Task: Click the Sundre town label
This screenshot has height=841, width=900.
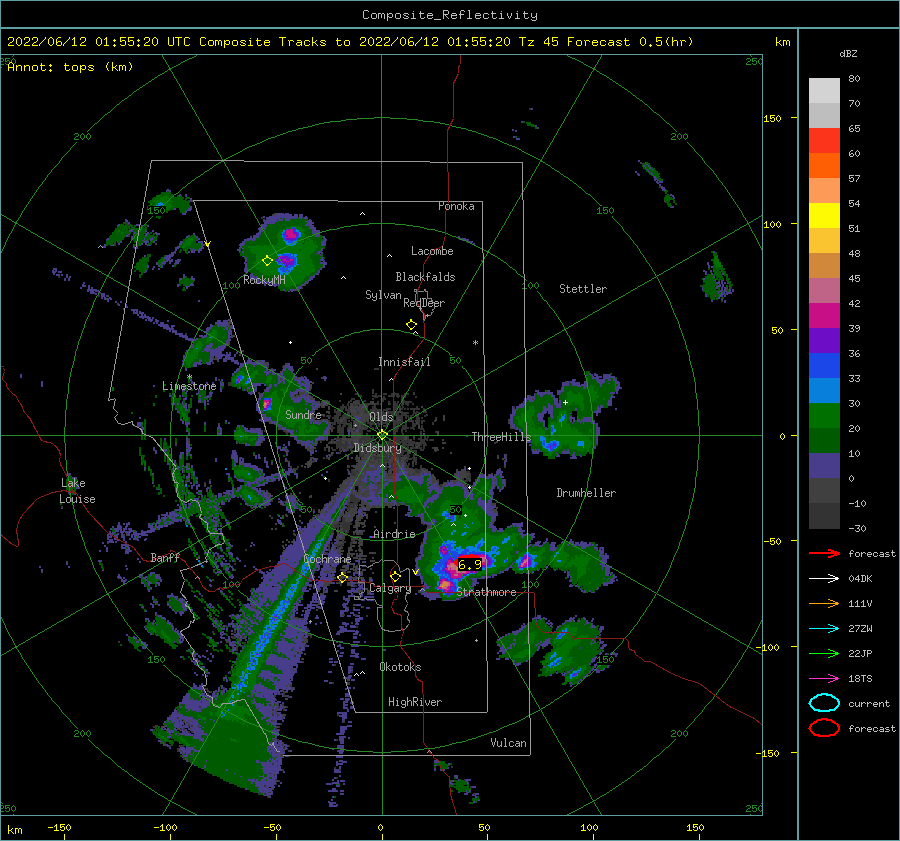Action: point(304,414)
